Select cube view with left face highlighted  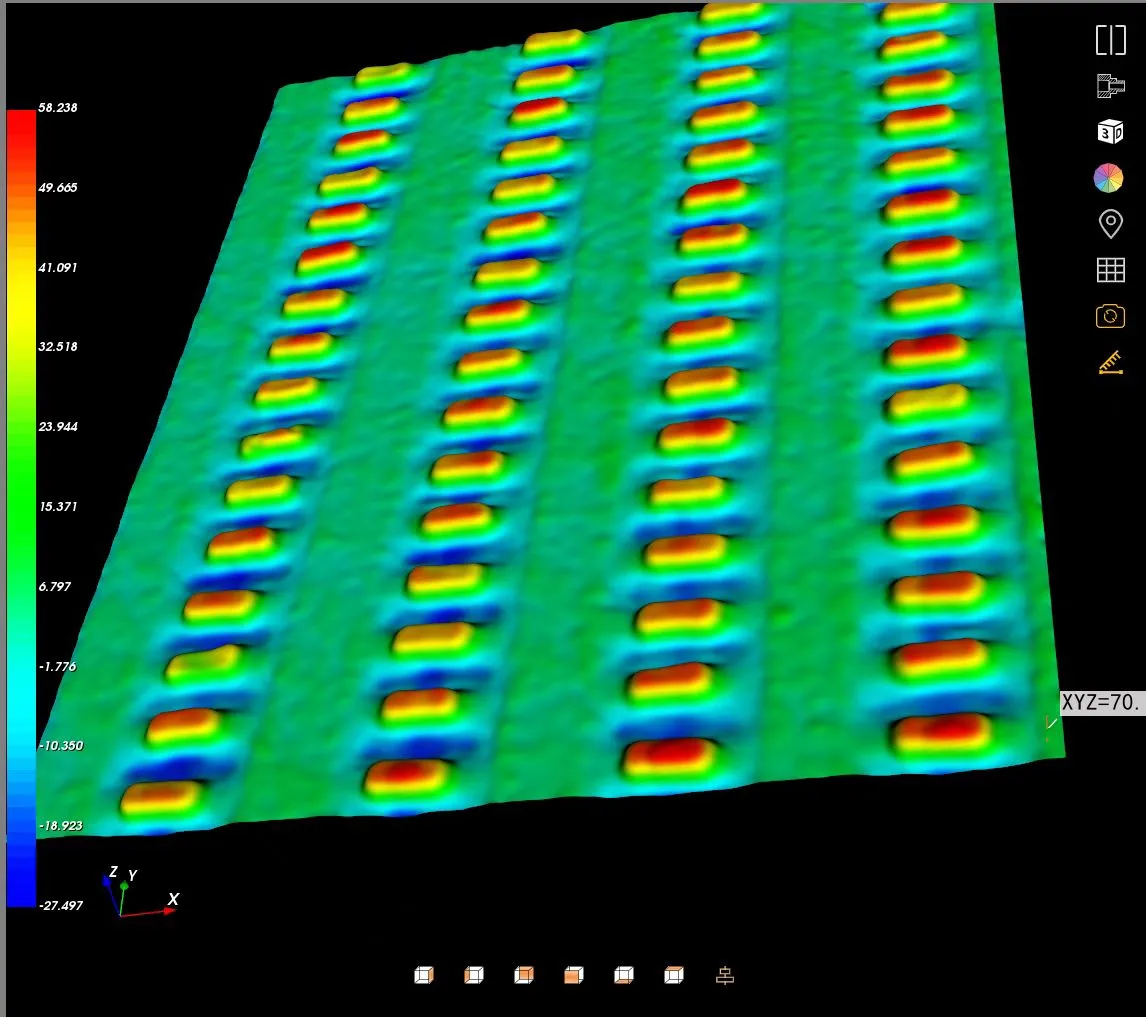pyautogui.click(x=474, y=975)
